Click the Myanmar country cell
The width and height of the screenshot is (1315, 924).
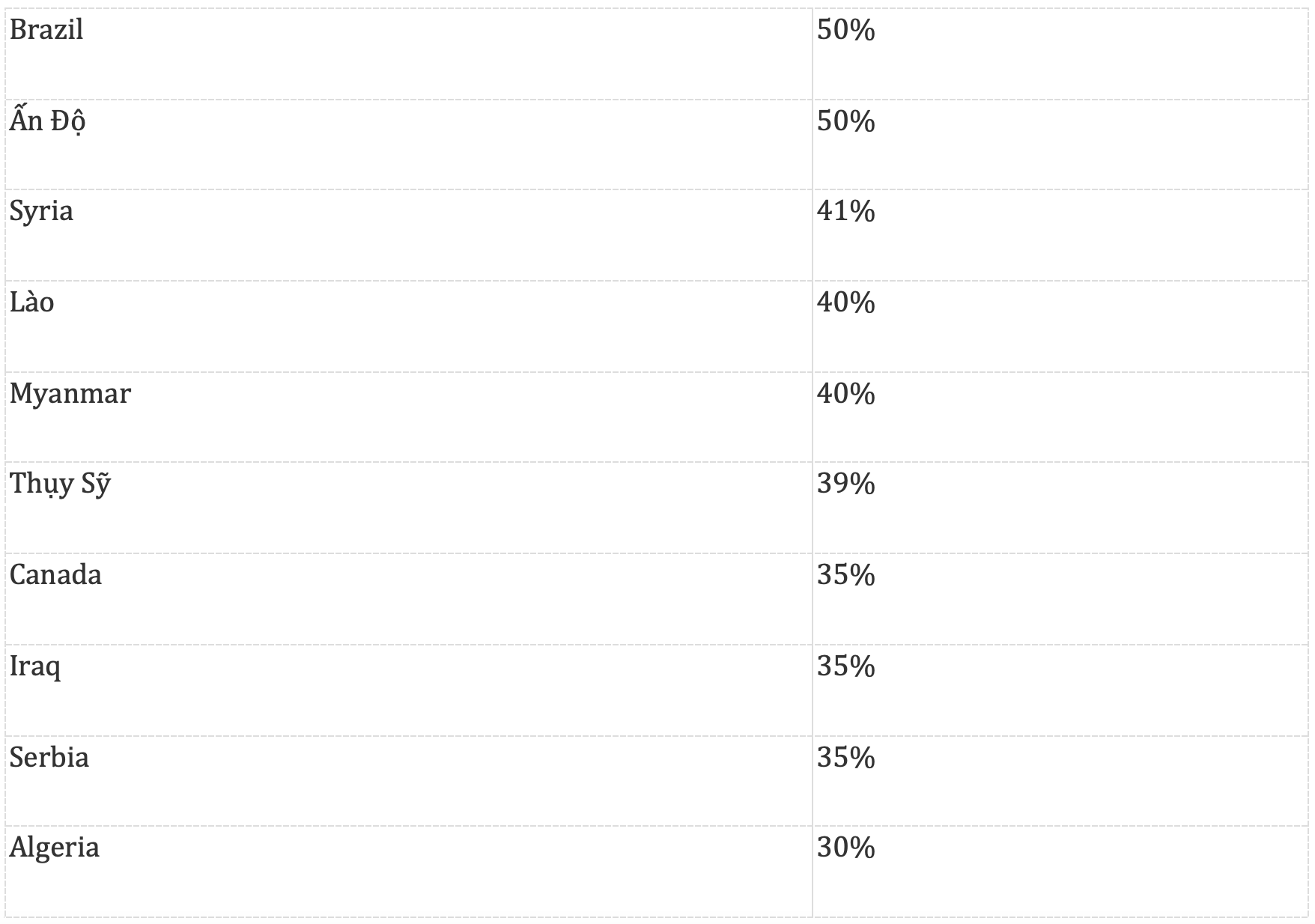point(70,394)
